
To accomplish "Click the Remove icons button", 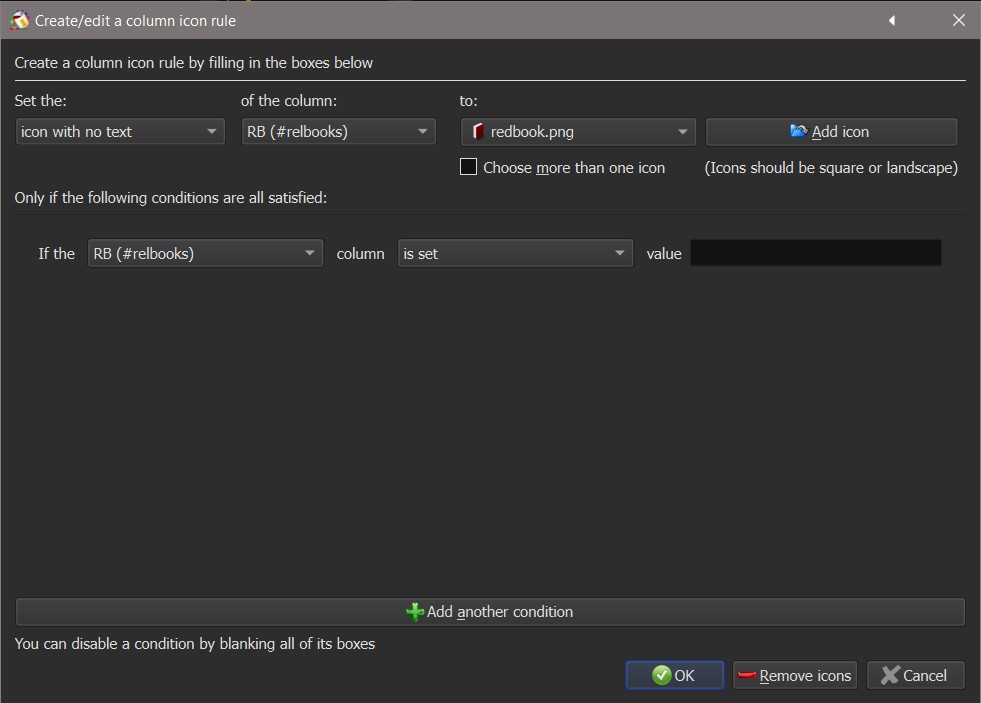I will [x=795, y=675].
